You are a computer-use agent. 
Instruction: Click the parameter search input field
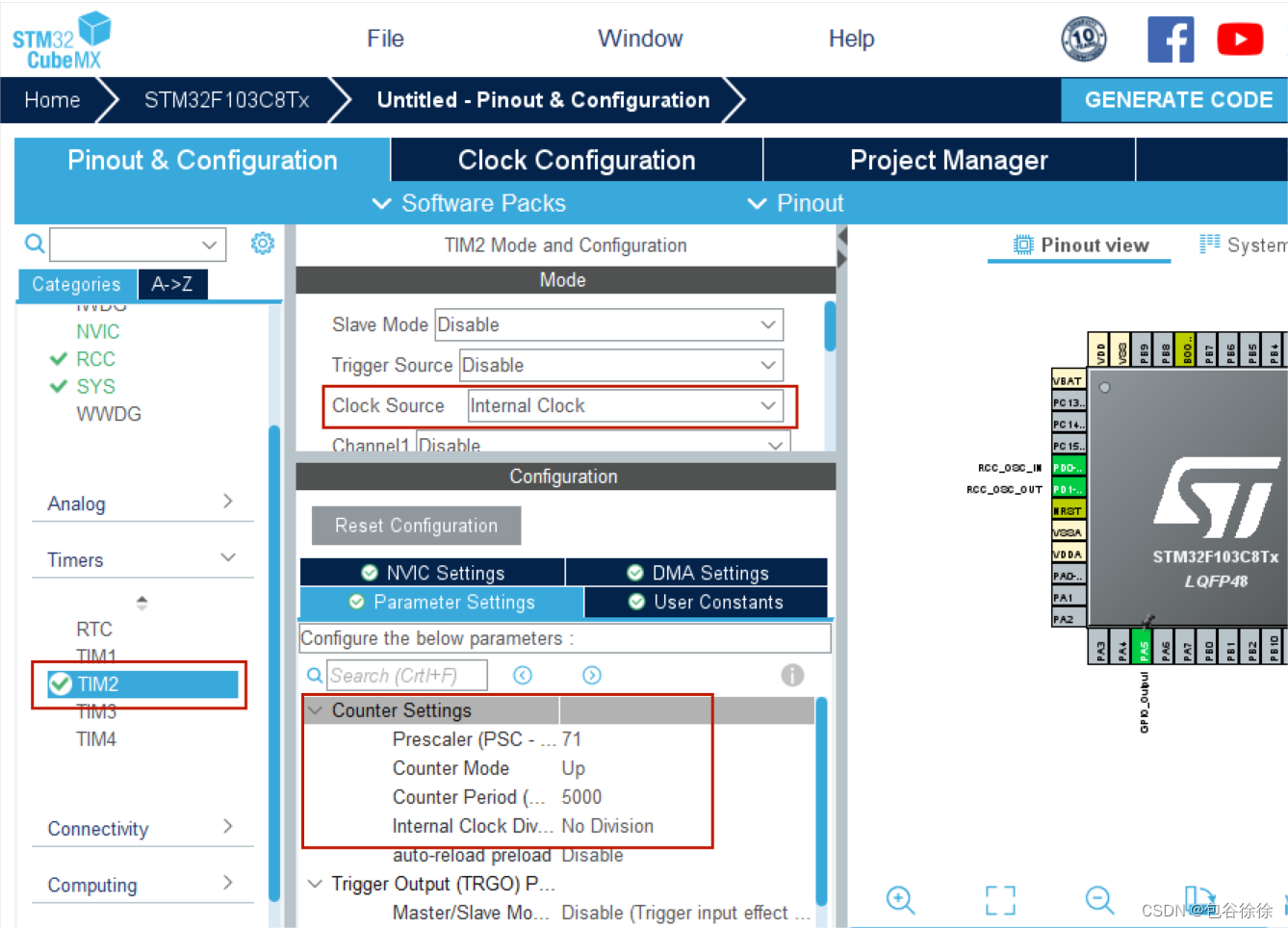click(x=406, y=675)
